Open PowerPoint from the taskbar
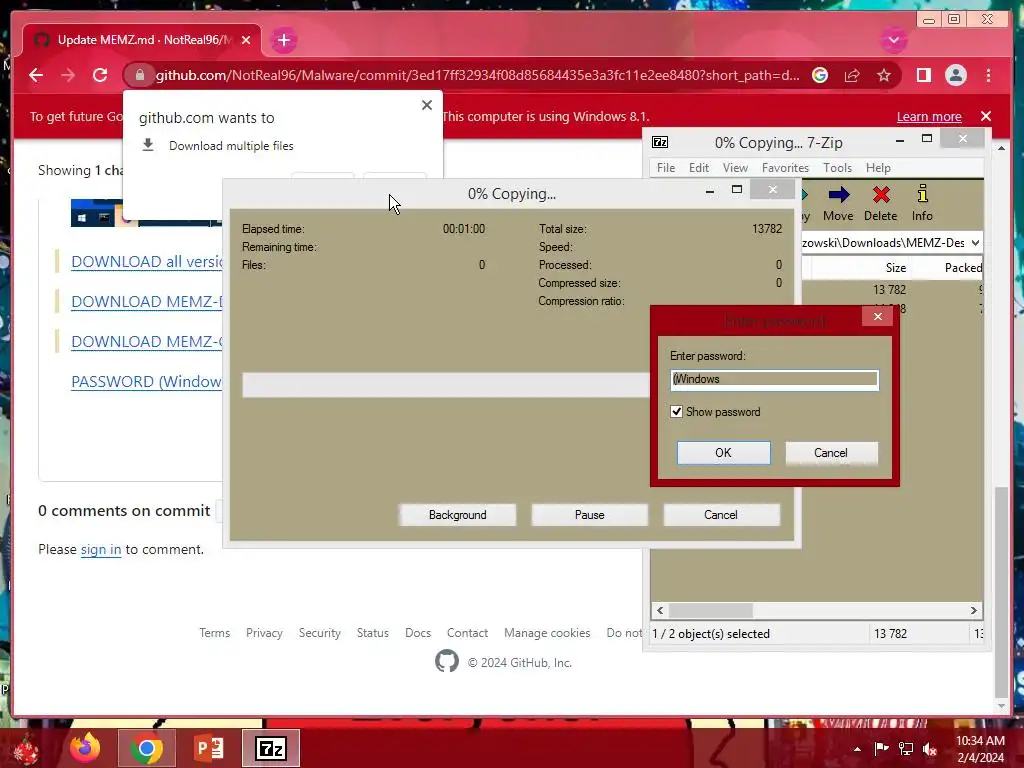1024x768 pixels. [209, 748]
